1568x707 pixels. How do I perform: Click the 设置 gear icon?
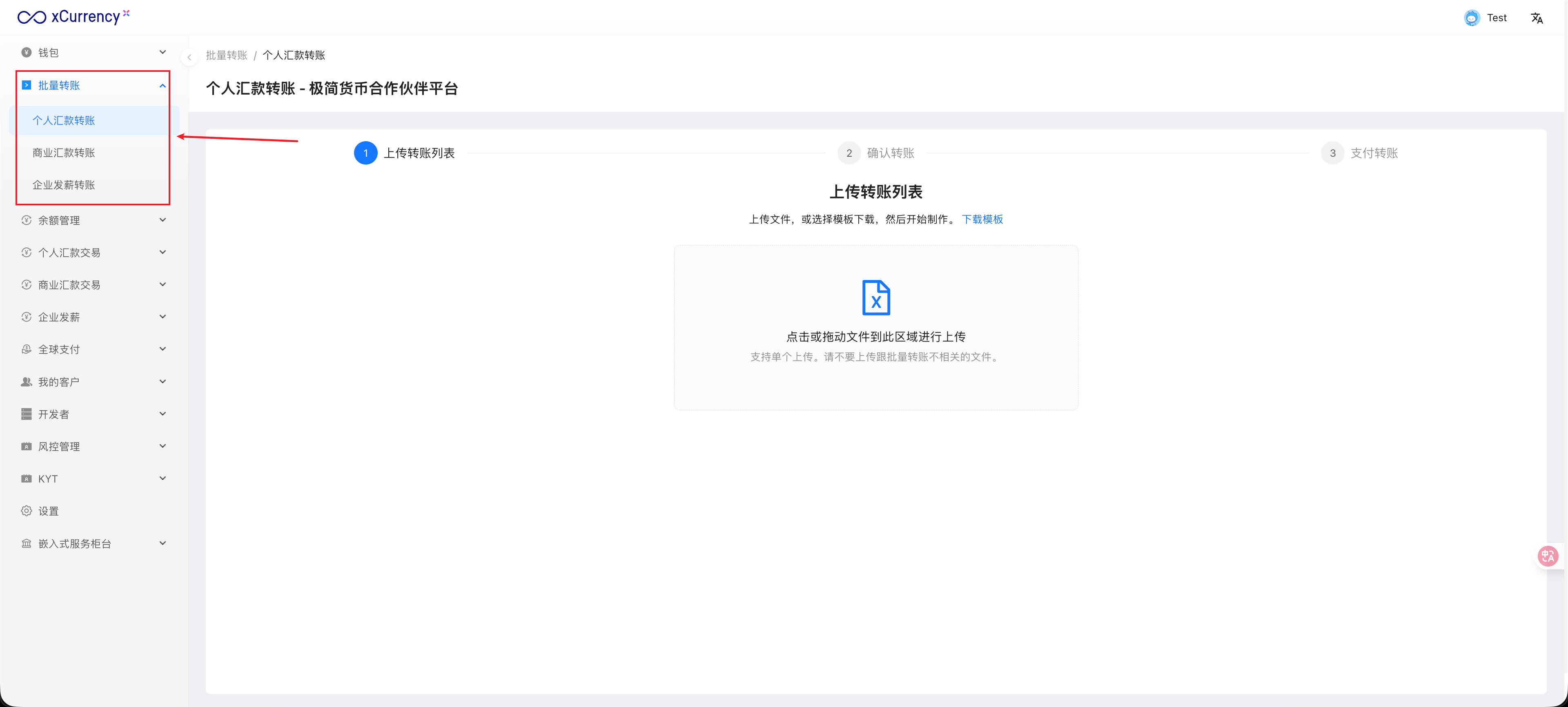(x=26, y=511)
